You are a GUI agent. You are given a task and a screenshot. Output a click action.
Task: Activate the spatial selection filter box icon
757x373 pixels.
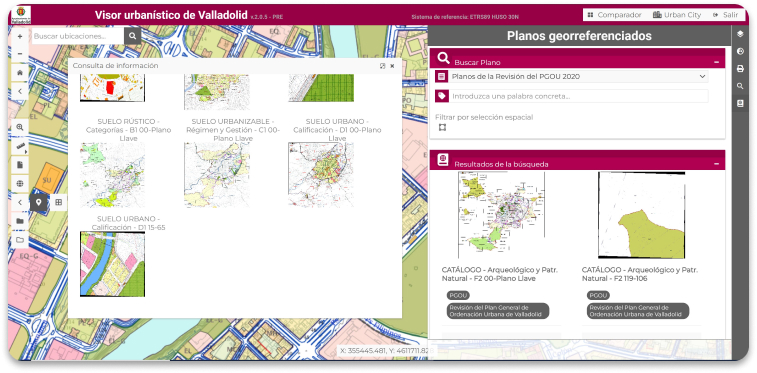[x=442, y=127]
